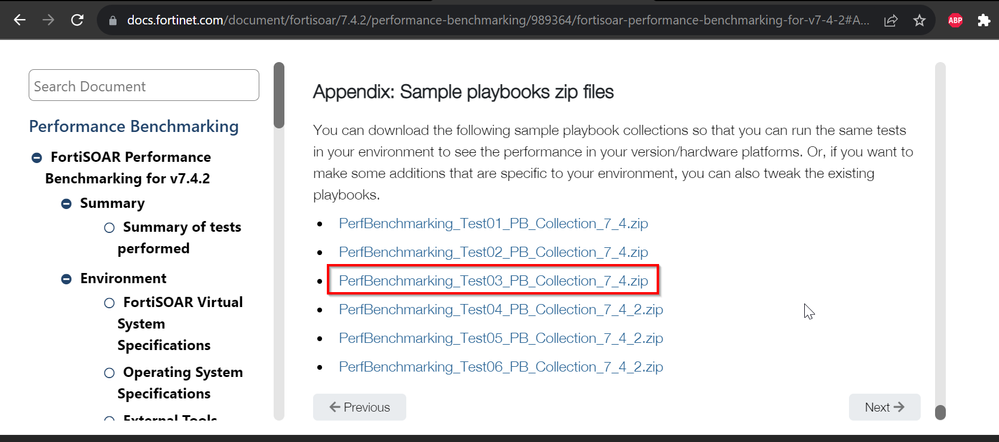Reload the page with refresh icon
This screenshot has width=999, height=442.
77,20
